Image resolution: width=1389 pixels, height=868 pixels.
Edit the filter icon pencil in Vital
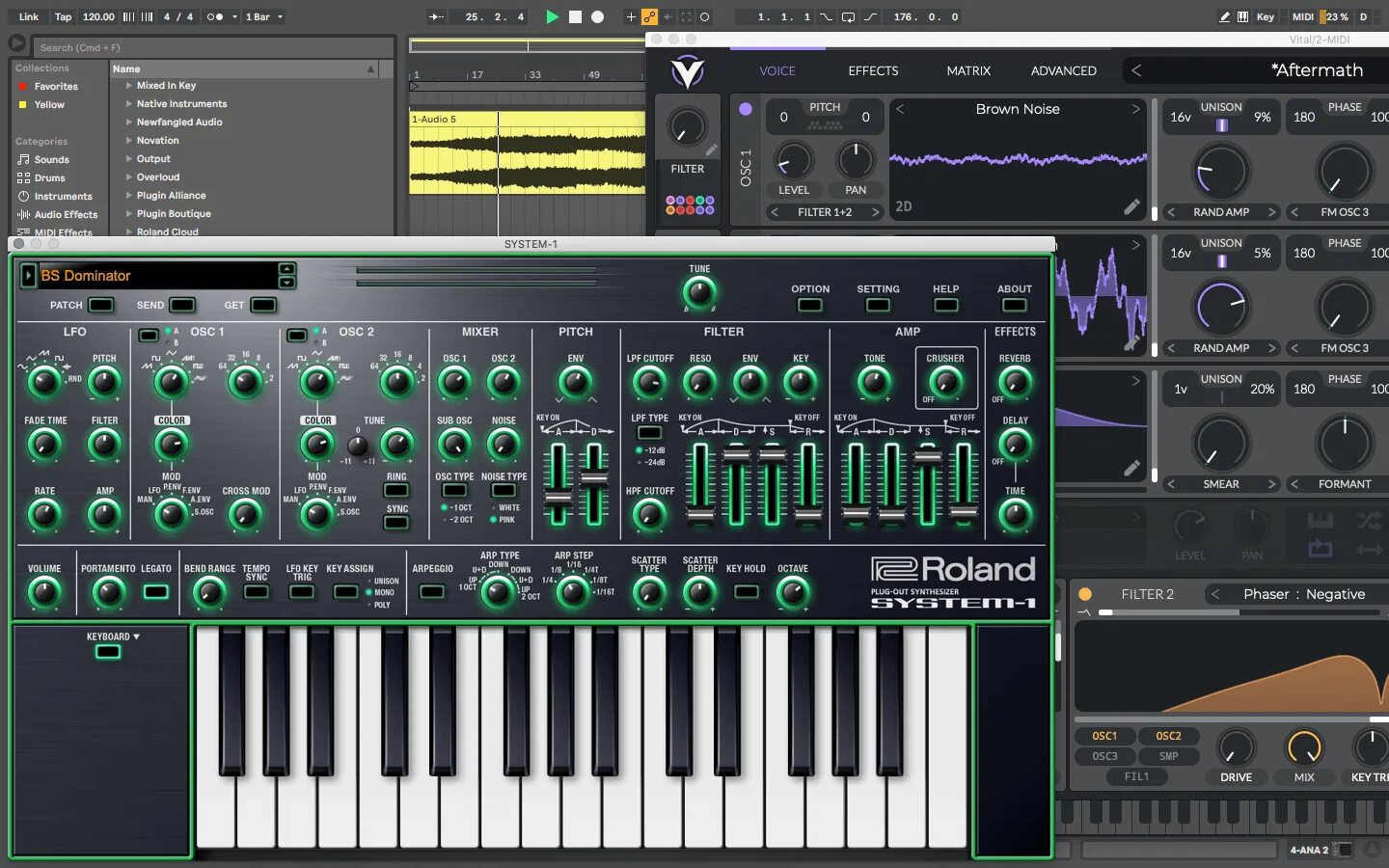click(711, 149)
